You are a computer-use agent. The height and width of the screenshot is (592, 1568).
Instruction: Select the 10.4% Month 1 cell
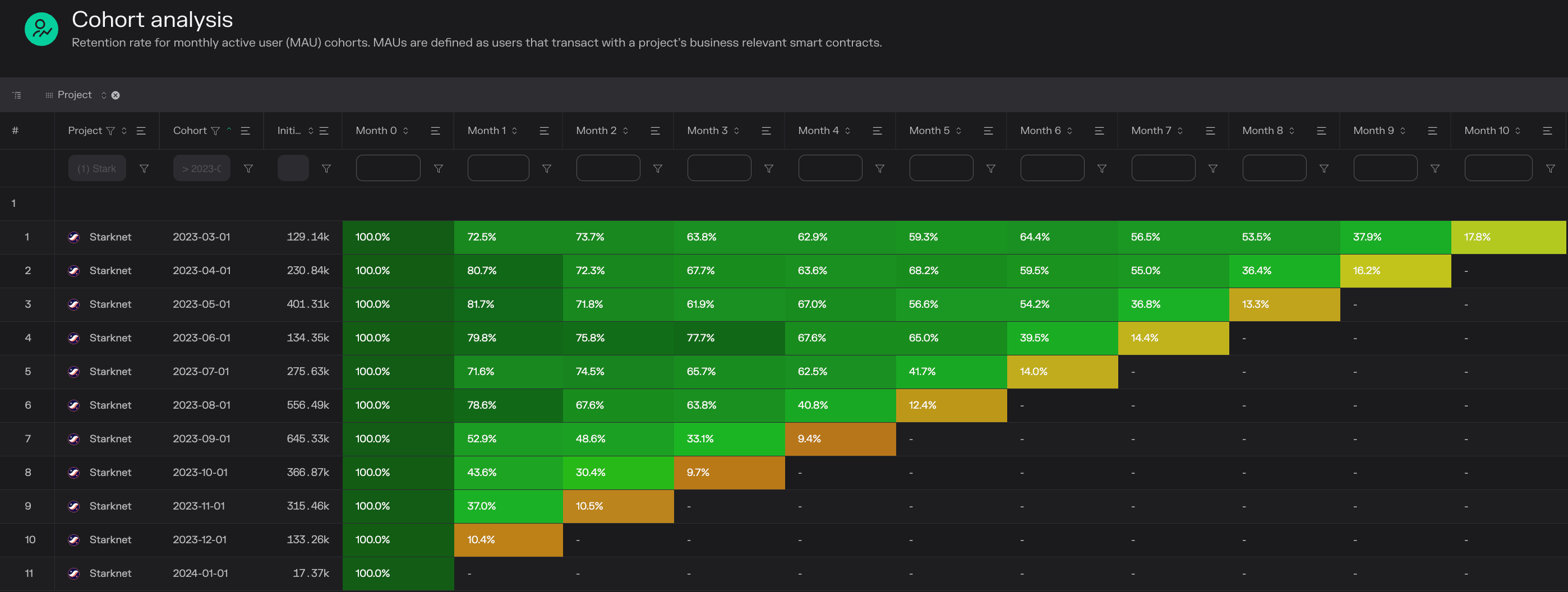click(508, 540)
